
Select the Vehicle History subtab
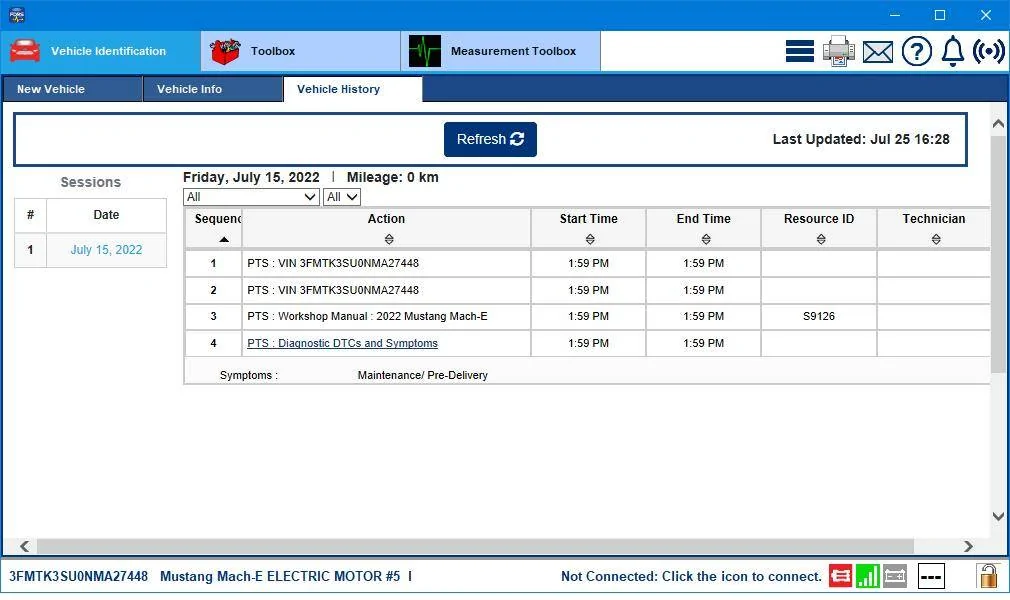pos(352,89)
